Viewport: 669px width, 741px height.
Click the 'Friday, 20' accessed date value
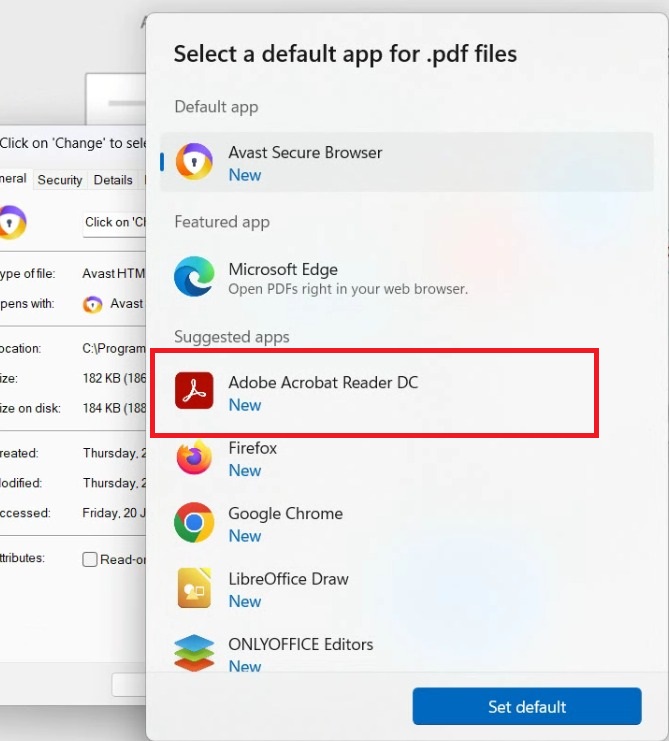113,513
